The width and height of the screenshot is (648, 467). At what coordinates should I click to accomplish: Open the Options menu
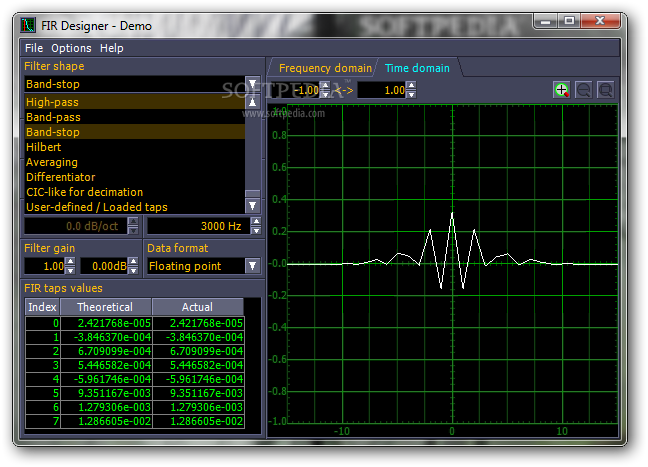click(x=71, y=48)
